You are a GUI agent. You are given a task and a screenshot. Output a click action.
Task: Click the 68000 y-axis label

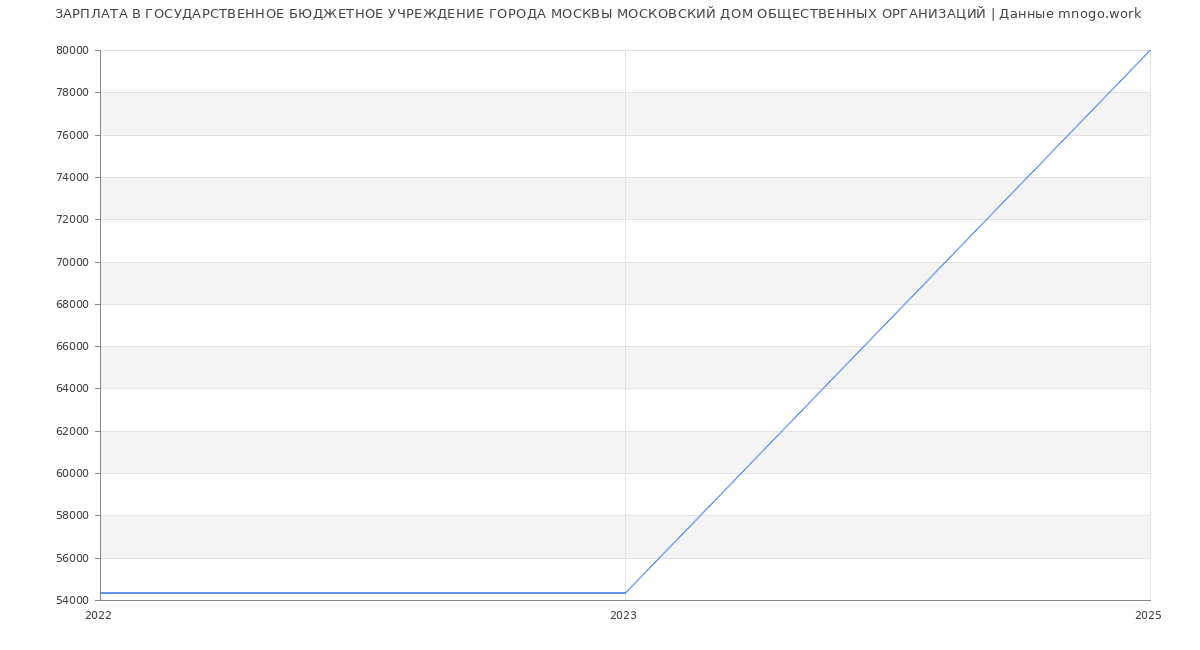(x=72, y=304)
